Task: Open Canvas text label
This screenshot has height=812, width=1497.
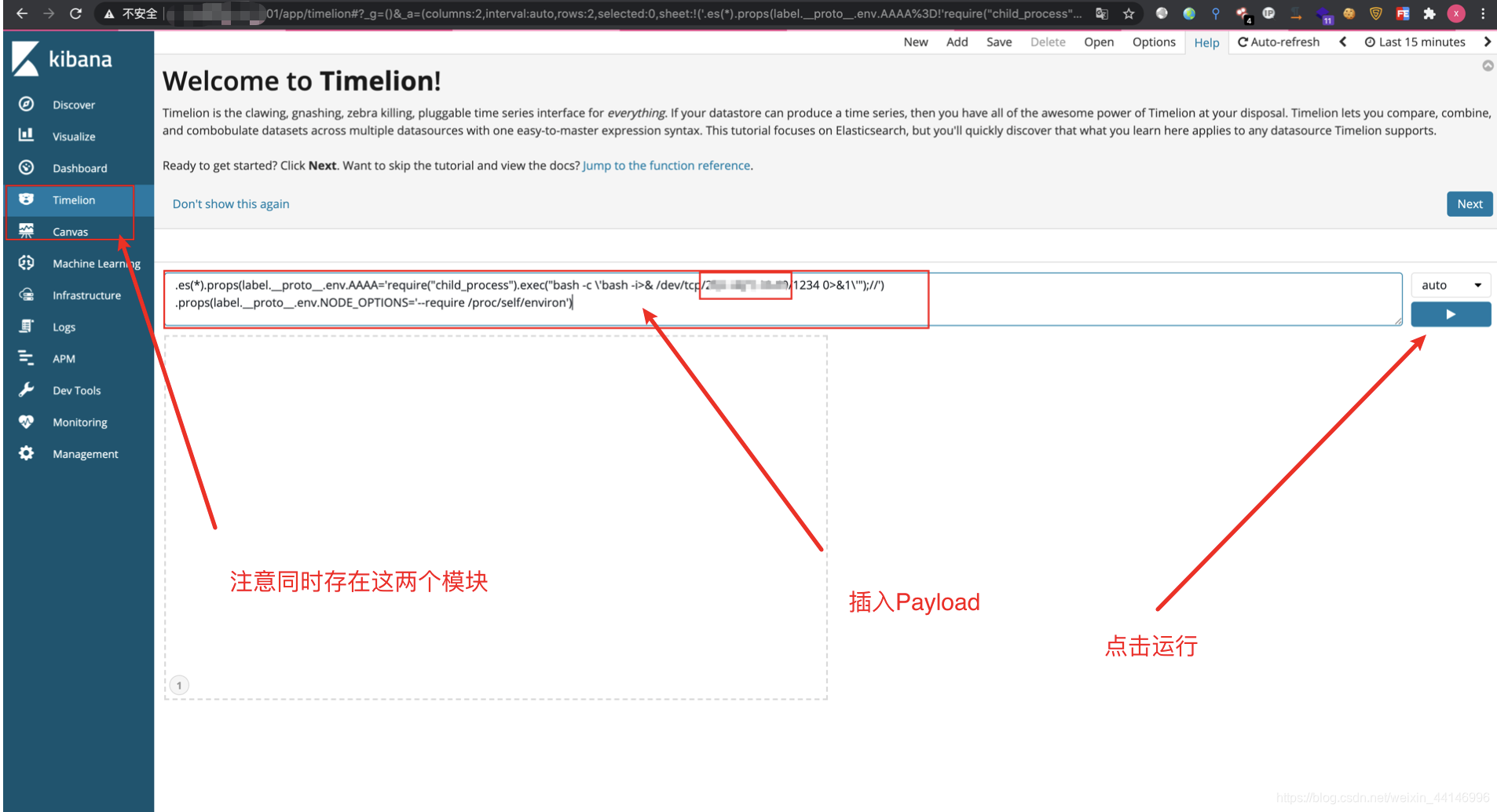Action: point(70,232)
